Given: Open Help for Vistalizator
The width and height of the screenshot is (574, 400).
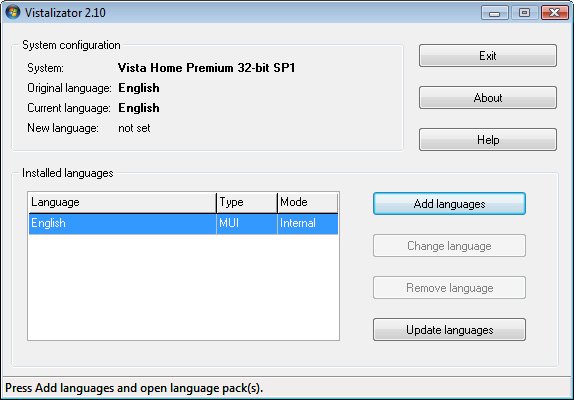Looking at the screenshot, I should 488,139.
